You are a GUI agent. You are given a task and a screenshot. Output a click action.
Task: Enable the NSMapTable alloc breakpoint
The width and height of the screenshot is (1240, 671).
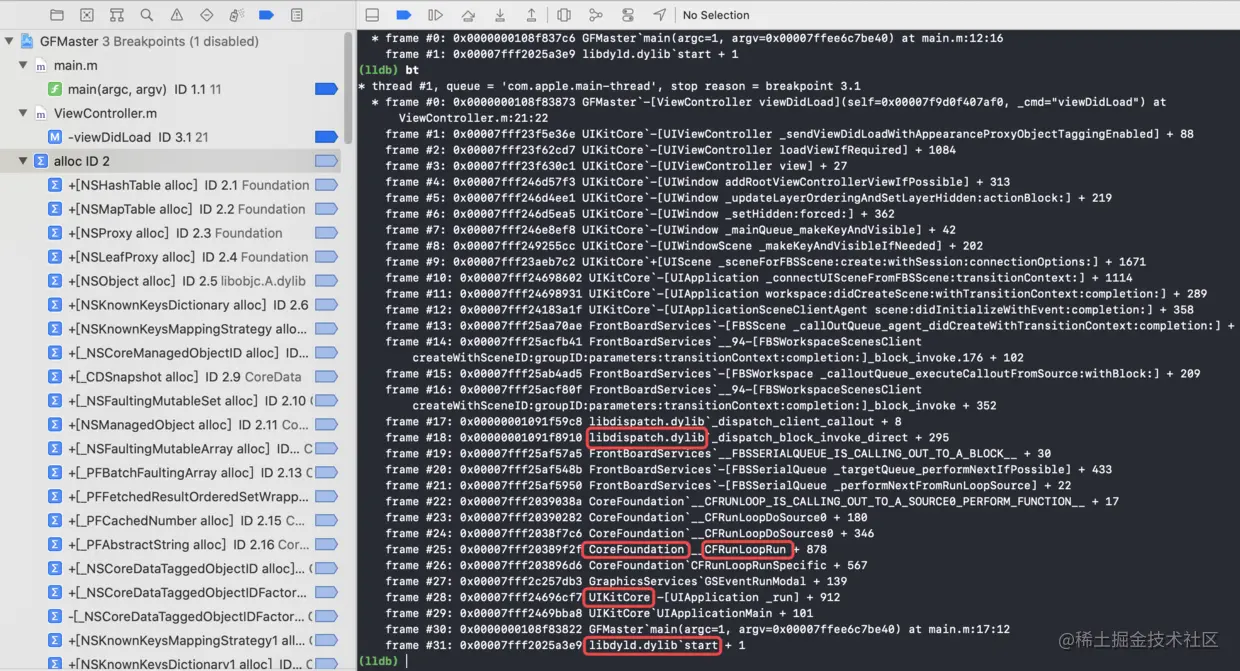[x=326, y=209]
